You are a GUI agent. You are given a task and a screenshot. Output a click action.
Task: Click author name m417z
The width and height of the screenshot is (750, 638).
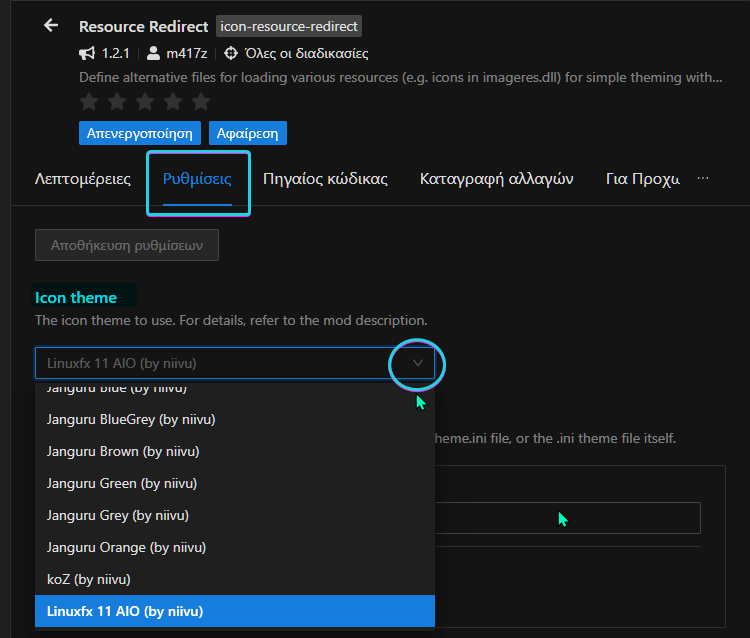pyautogui.click(x=187, y=53)
